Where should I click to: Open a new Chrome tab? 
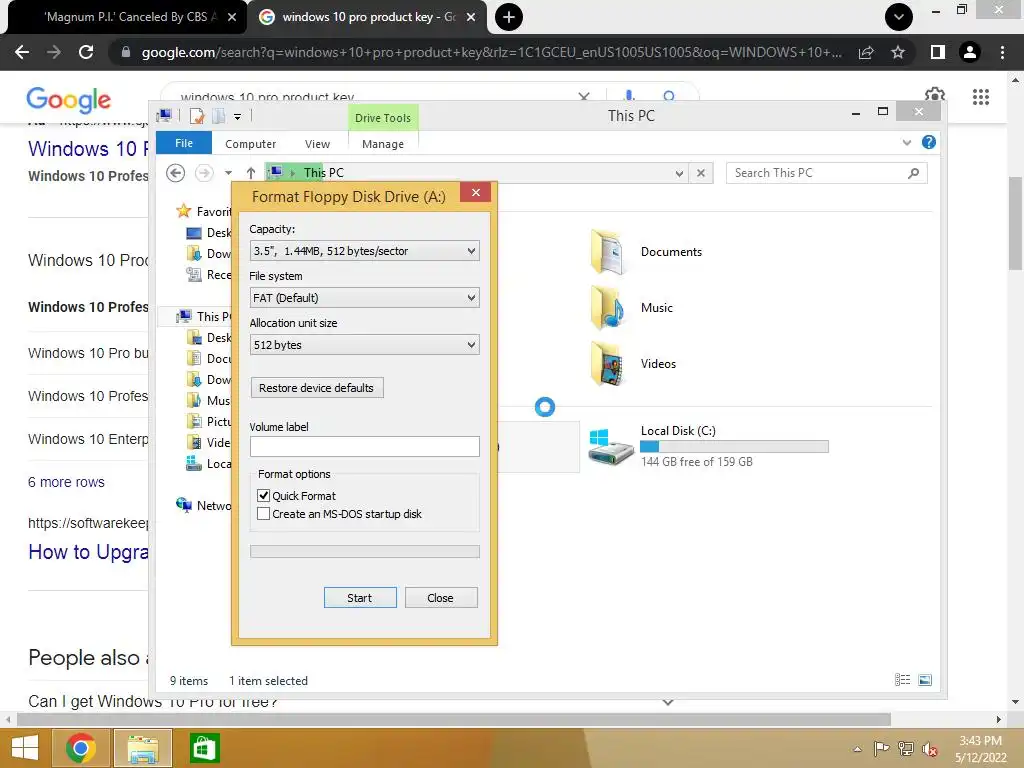coord(509,17)
